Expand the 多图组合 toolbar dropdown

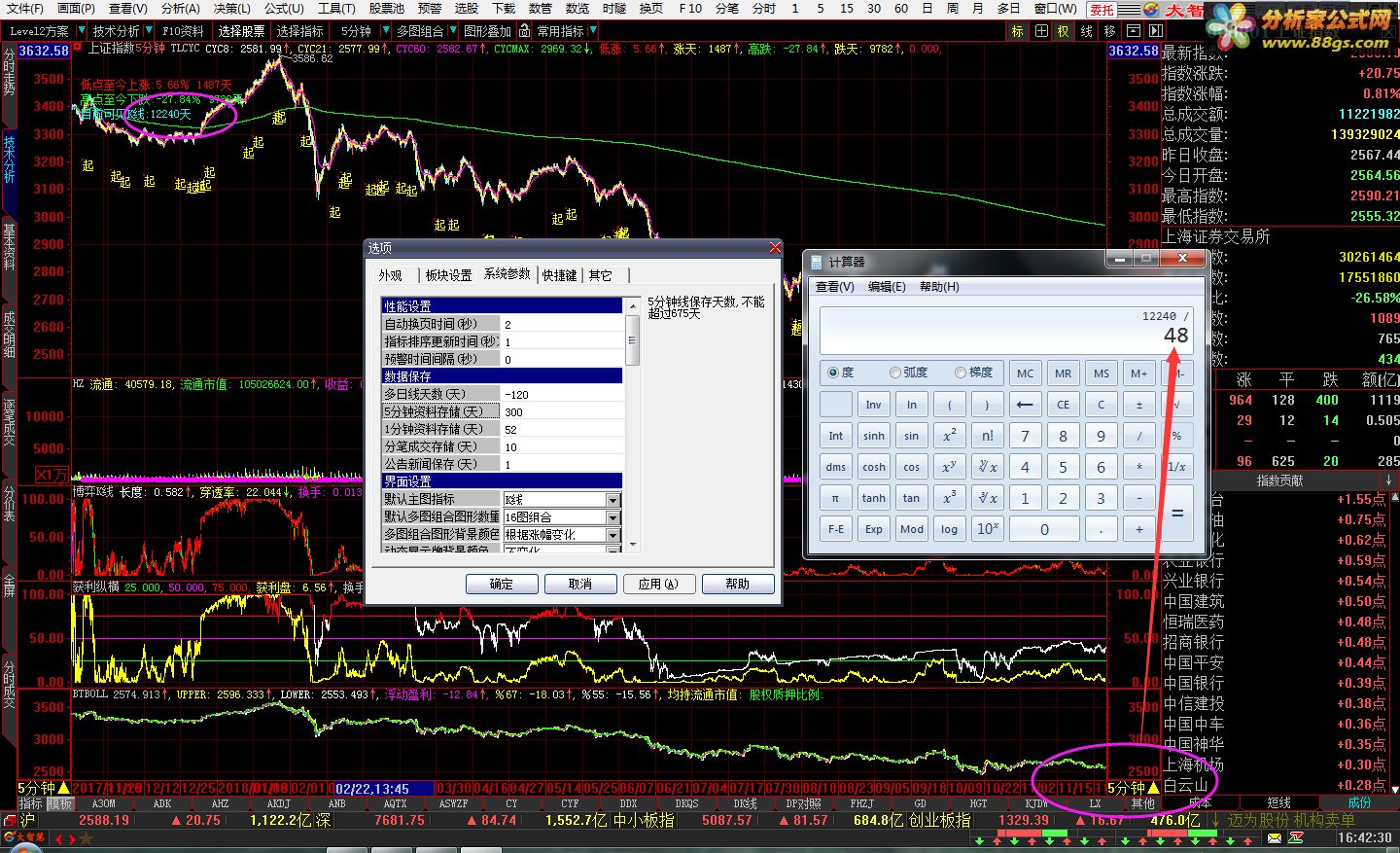[x=451, y=31]
